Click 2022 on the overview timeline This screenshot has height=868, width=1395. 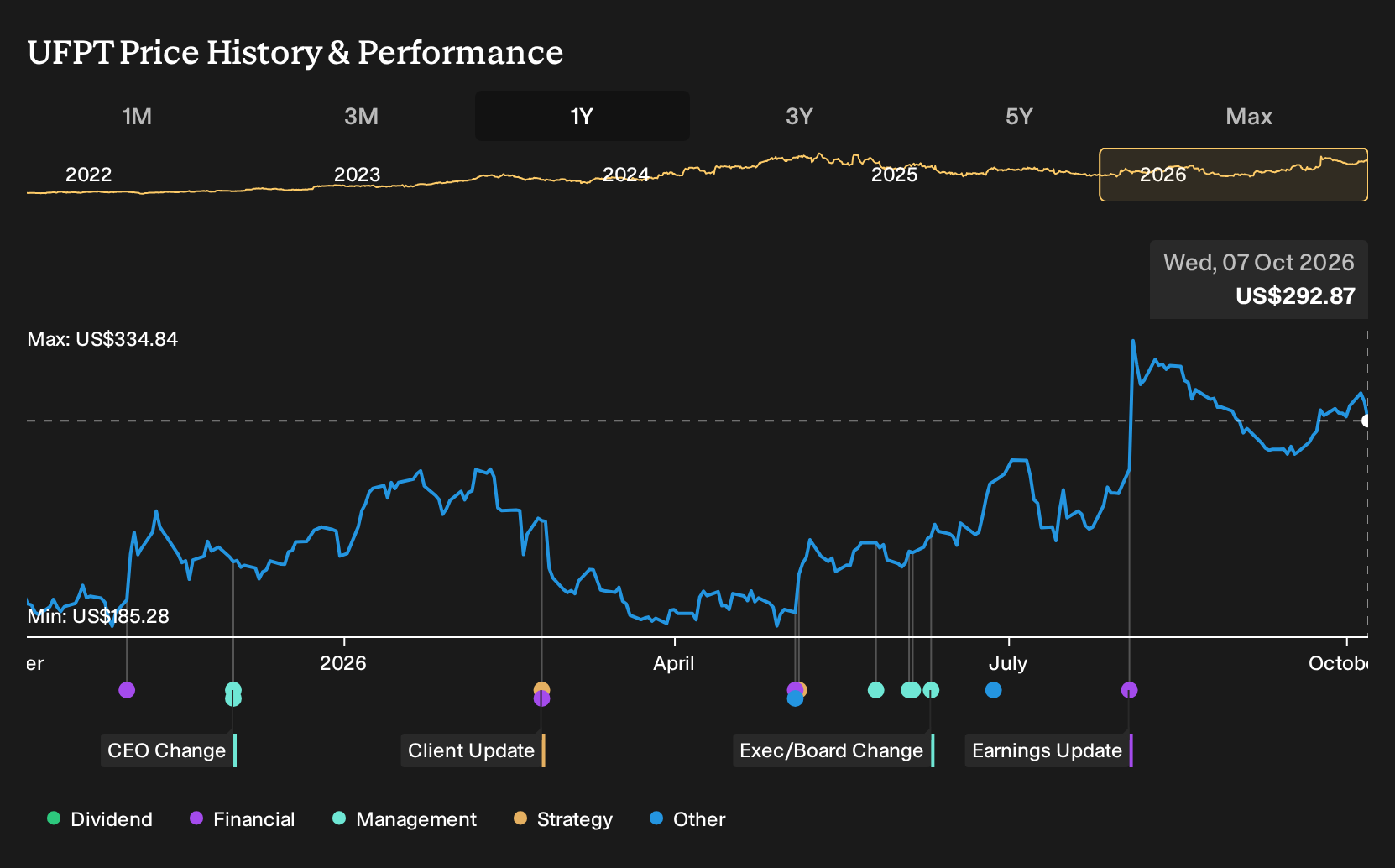tap(89, 175)
